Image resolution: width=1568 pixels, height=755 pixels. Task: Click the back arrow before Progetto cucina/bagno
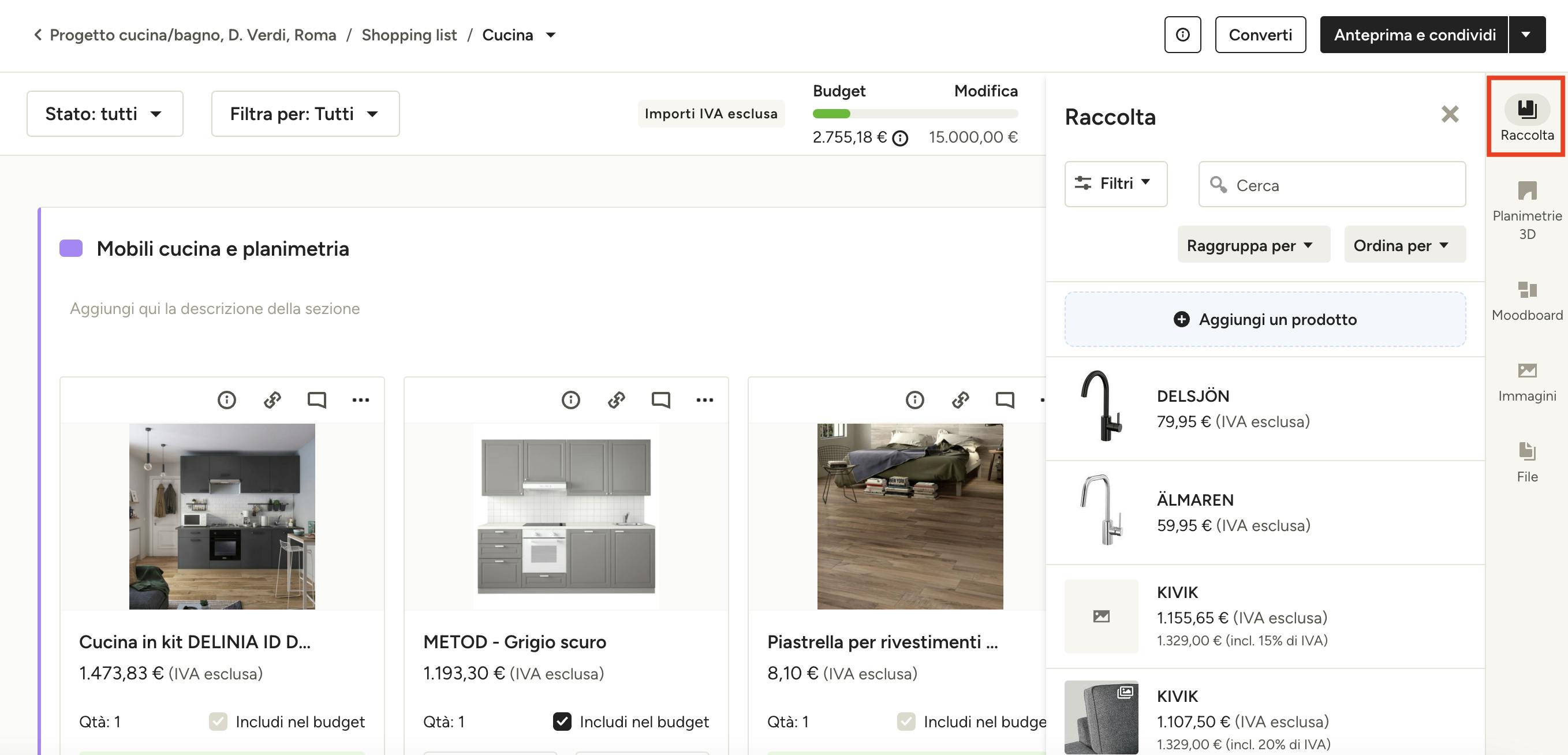coord(38,35)
